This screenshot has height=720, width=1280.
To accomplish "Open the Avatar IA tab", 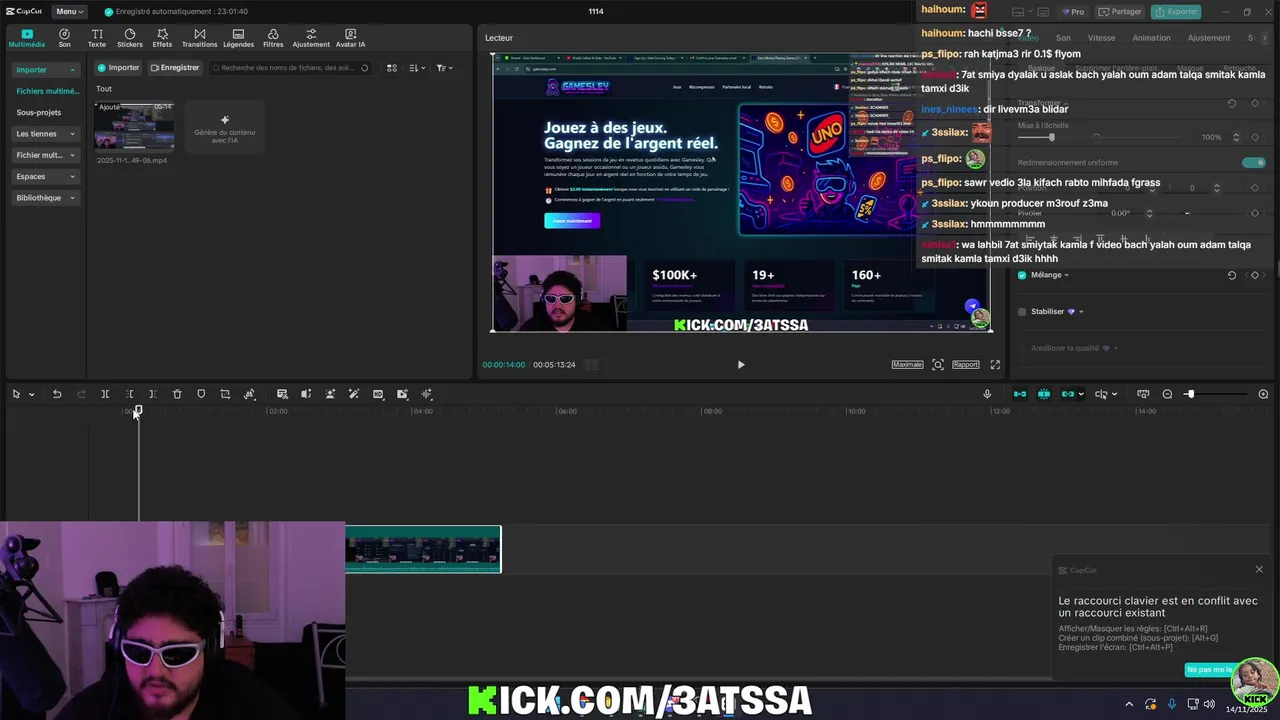I will (x=350, y=38).
